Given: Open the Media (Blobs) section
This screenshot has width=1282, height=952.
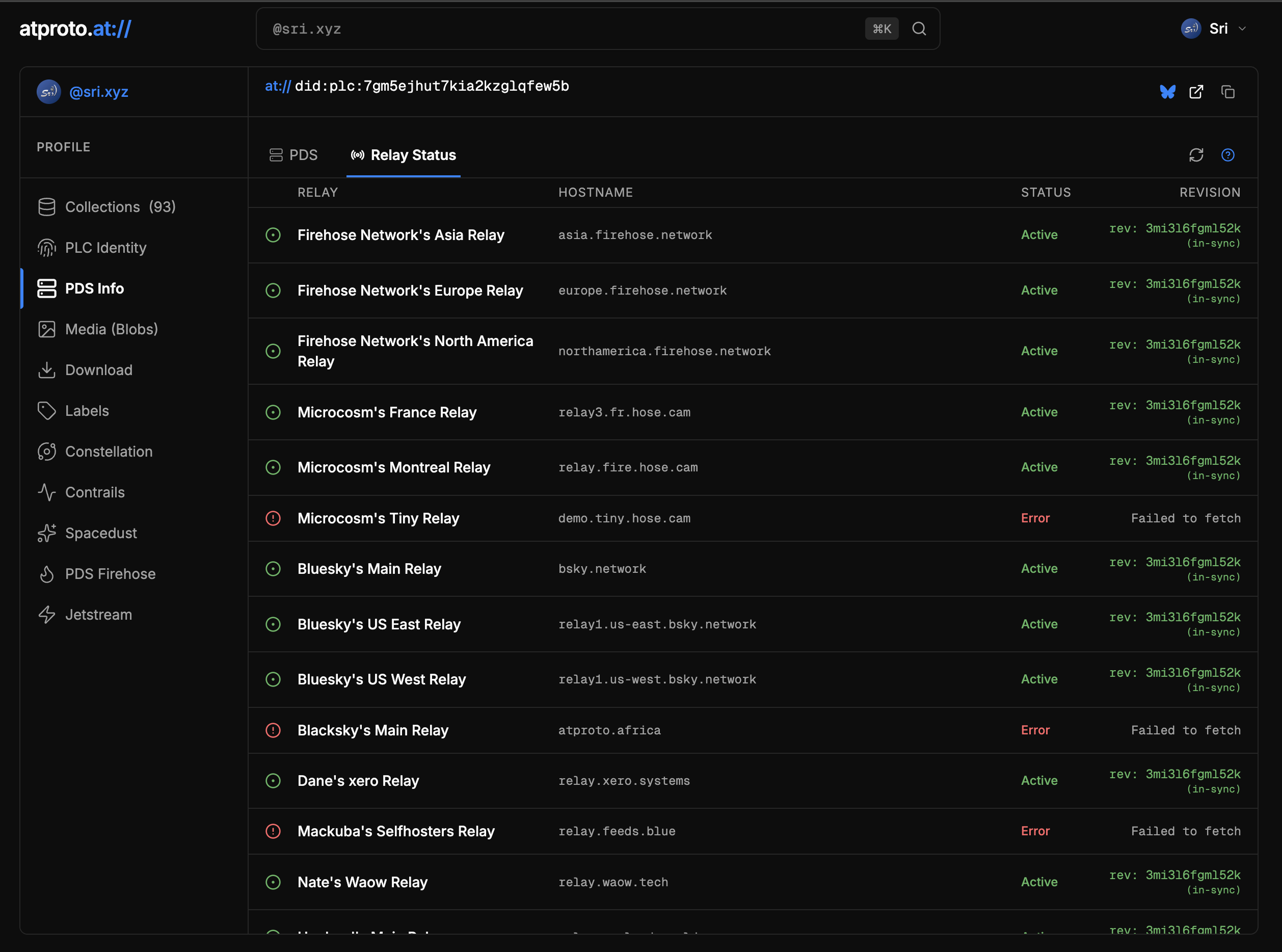Looking at the screenshot, I should (x=111, y=329).
